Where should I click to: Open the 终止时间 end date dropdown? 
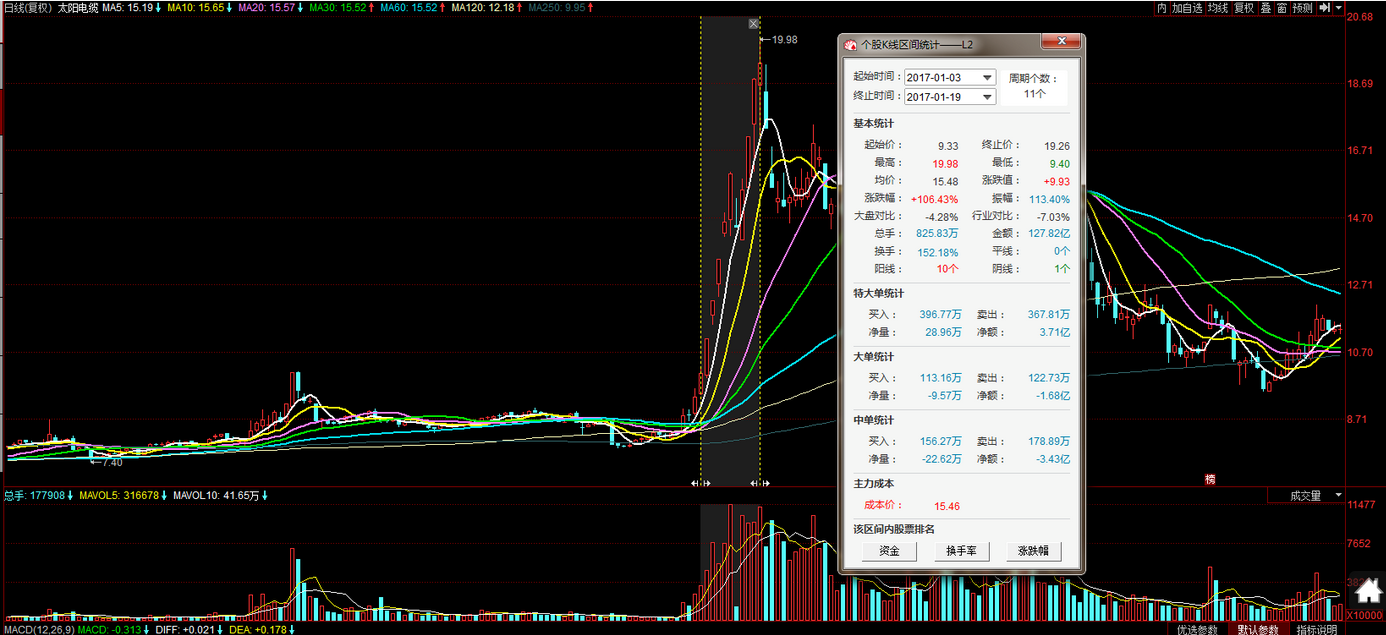point(987,97)
